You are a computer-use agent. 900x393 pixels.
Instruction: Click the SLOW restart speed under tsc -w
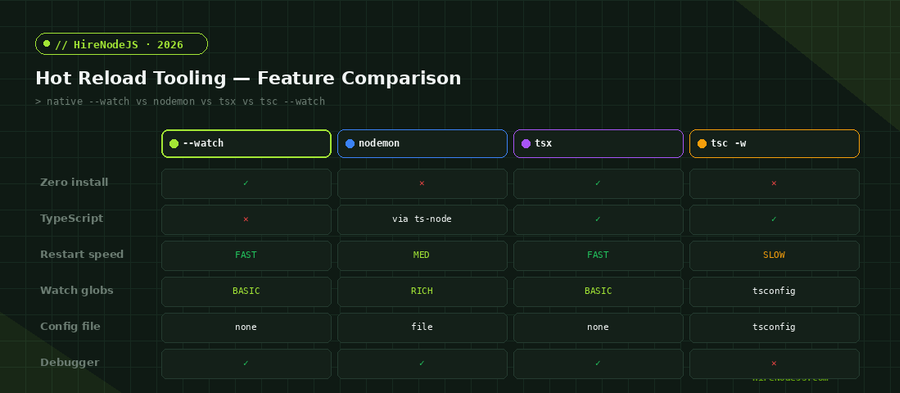pos(774,255)
